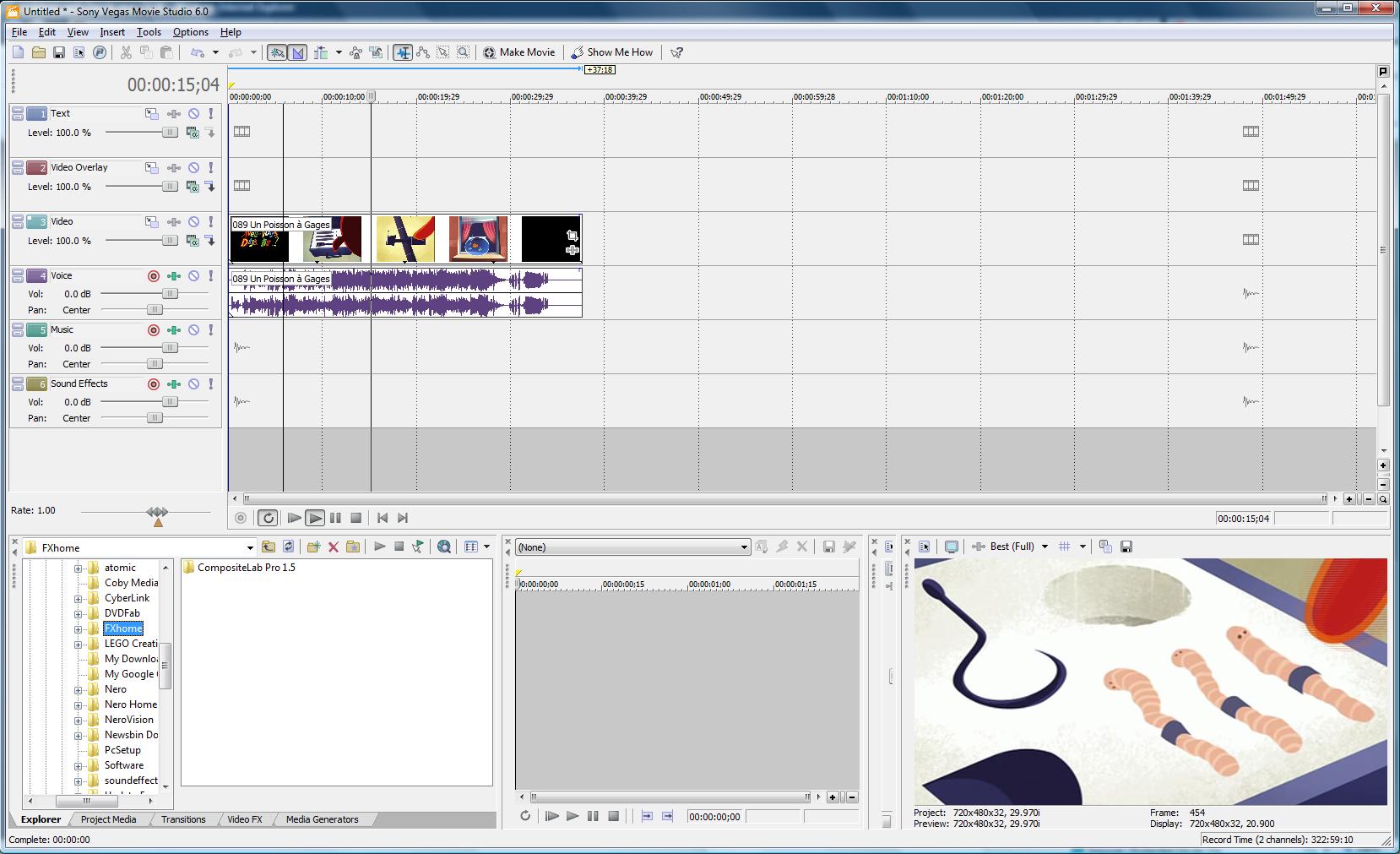The image size is (1400, 854).
Task: Open the Make Movie wizard
Action: click(x=518, y=52)
